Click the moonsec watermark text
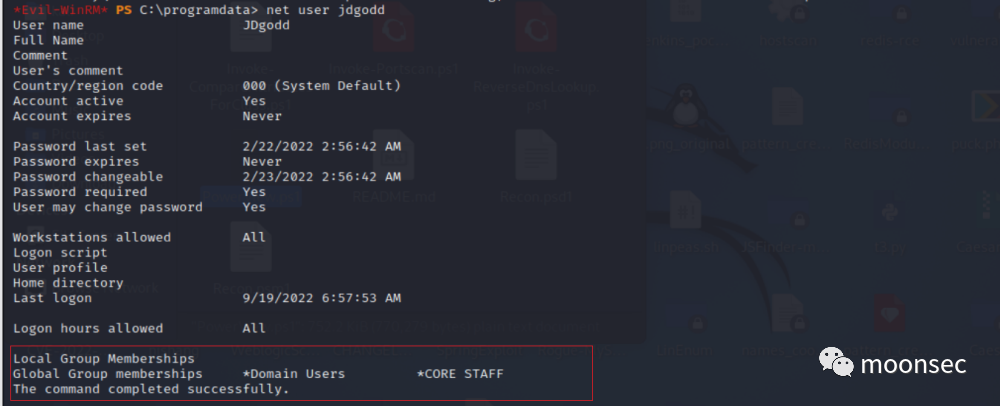 [913, 365]
